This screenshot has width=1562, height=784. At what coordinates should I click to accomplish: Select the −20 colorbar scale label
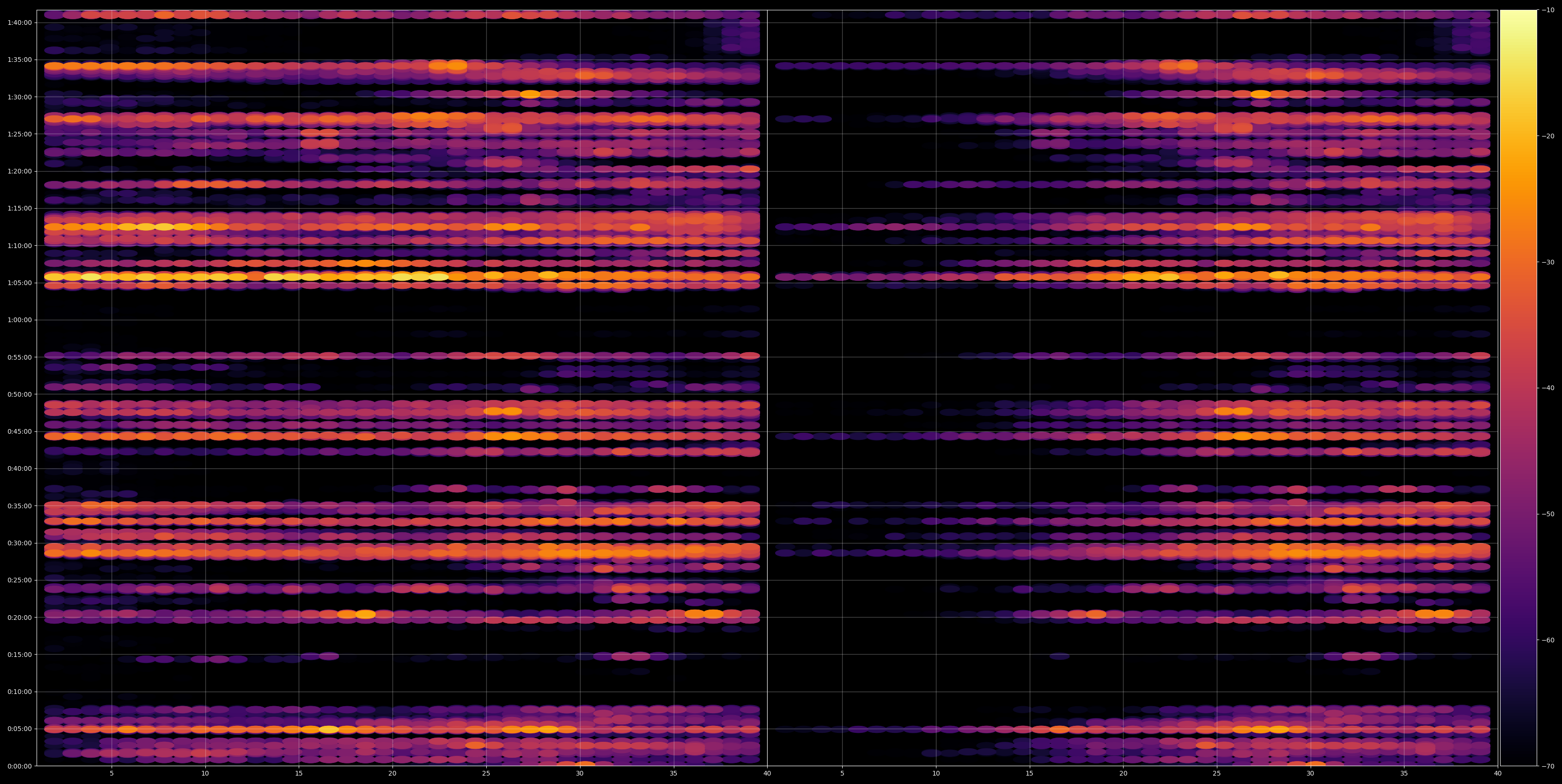click(x=1547, y=136)
